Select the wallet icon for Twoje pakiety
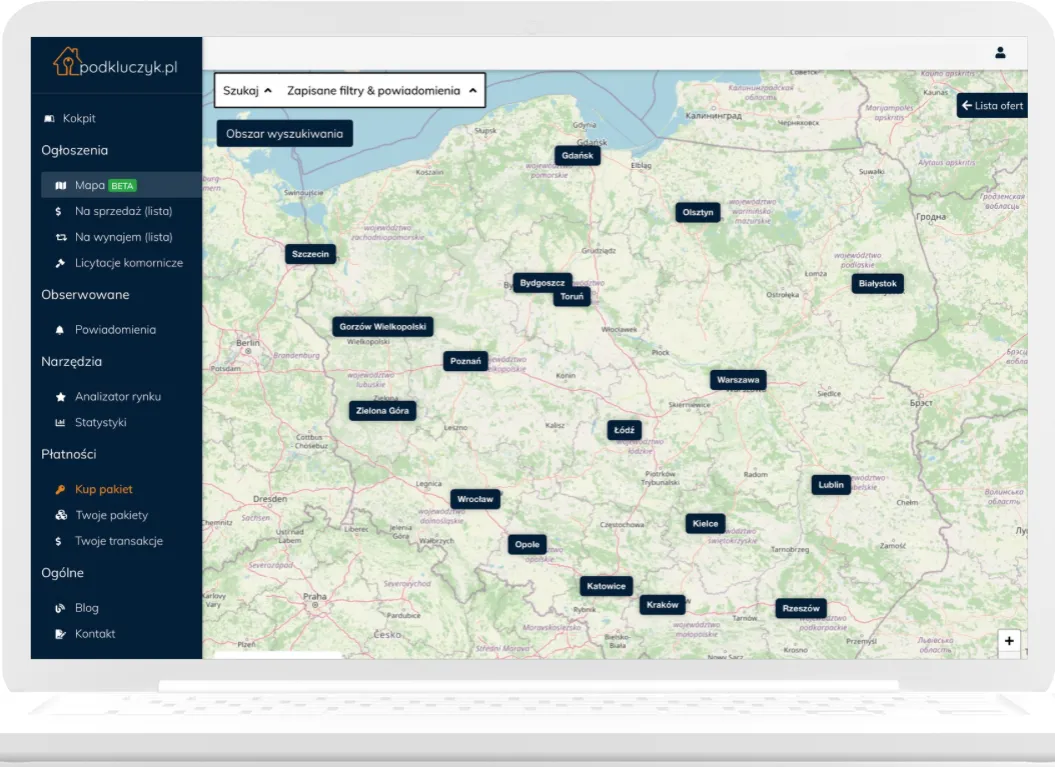The width and height of the screenshot is (1055, 767). [62, 515]
